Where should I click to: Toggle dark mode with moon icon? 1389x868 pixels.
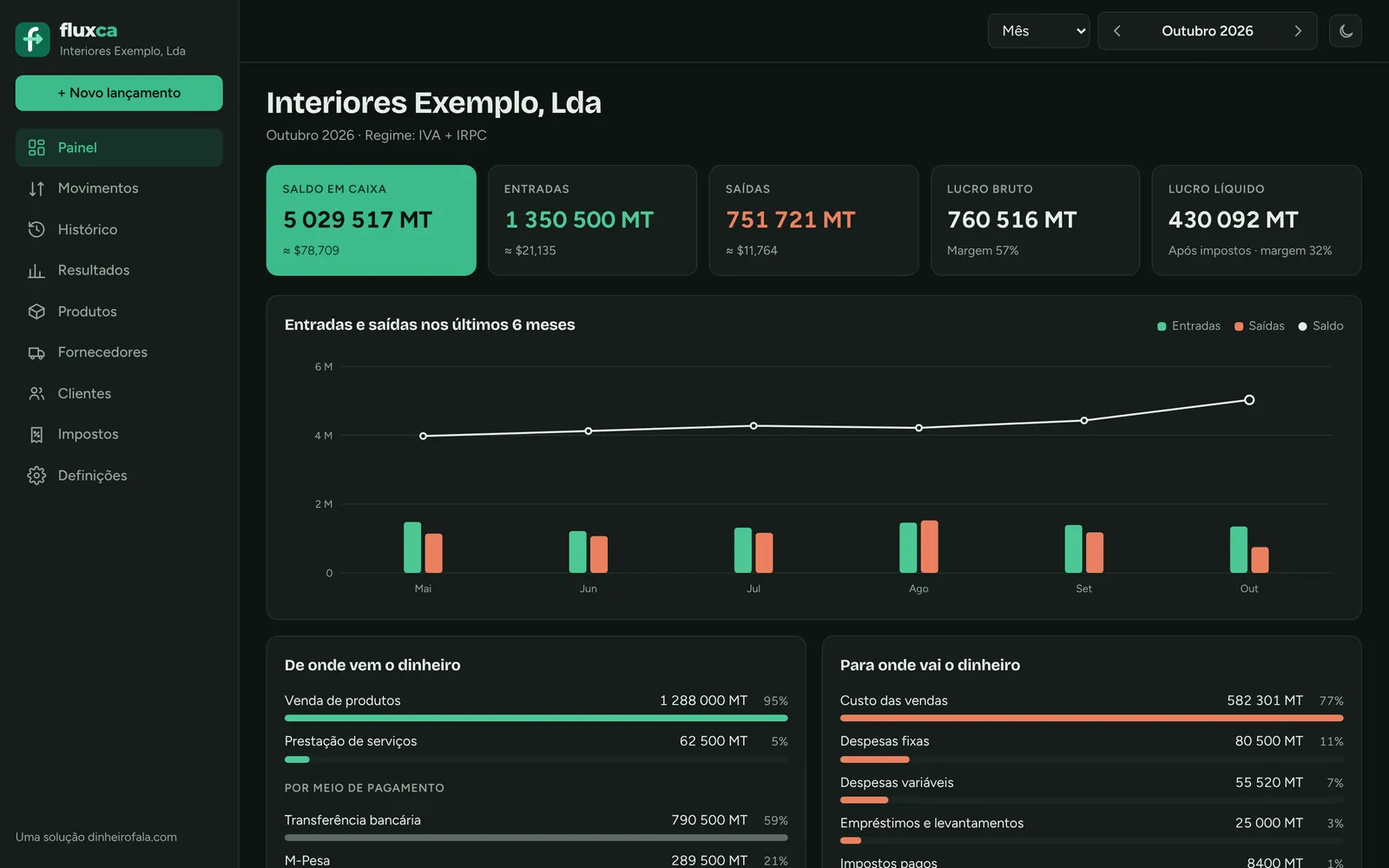1346,31
